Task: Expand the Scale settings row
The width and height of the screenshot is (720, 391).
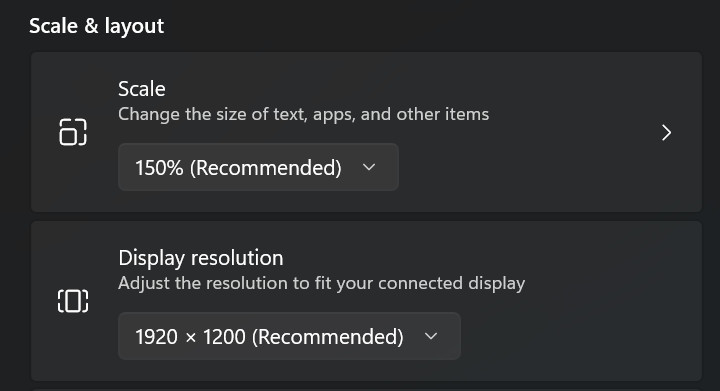Action: pyautogui.click(x=366, y=132)
